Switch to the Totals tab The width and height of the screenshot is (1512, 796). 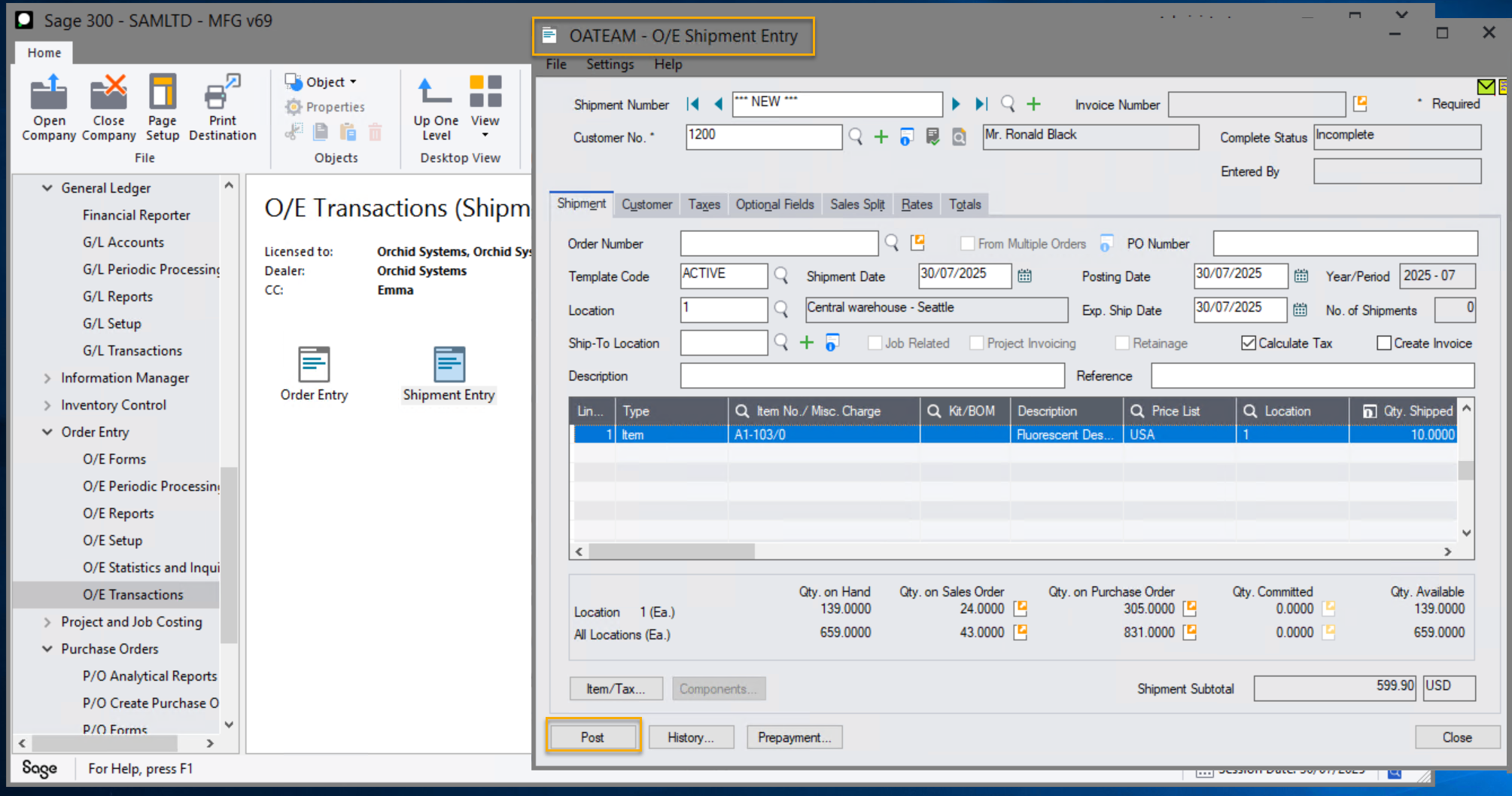pyautogui.click(x=964, y=204)
